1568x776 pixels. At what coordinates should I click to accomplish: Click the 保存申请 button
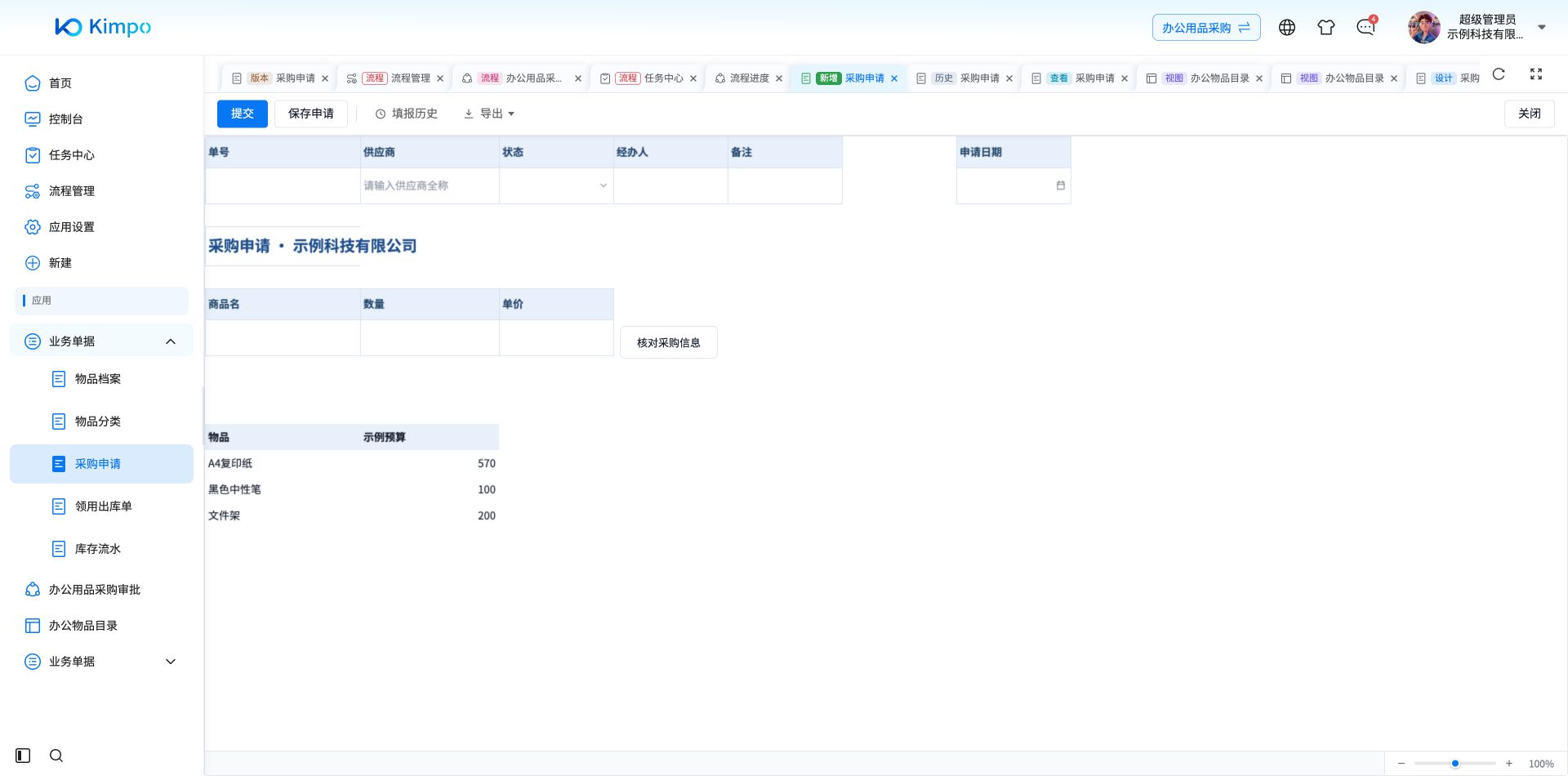[311, 114]
